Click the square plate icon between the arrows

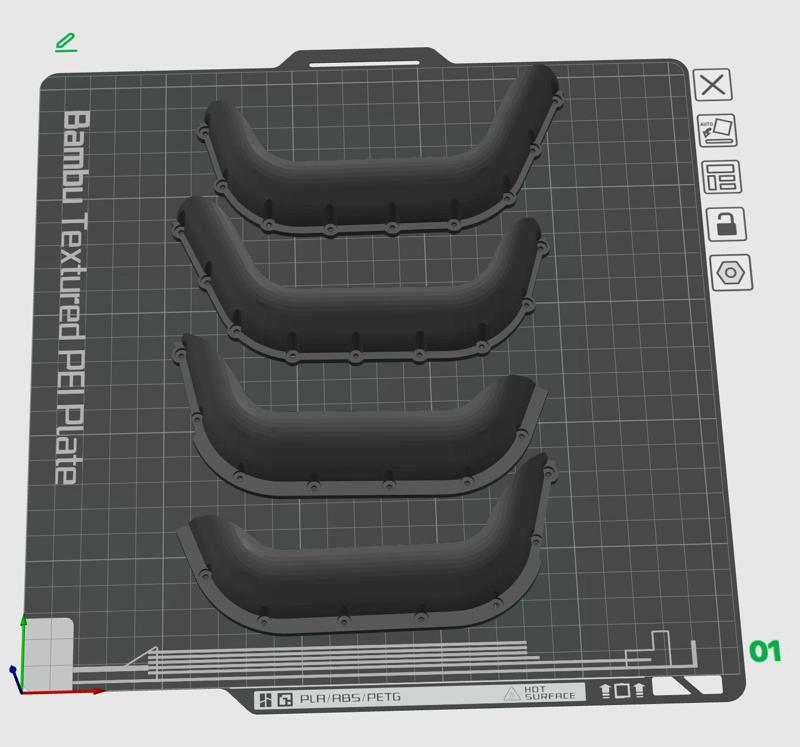pos(622,689)
